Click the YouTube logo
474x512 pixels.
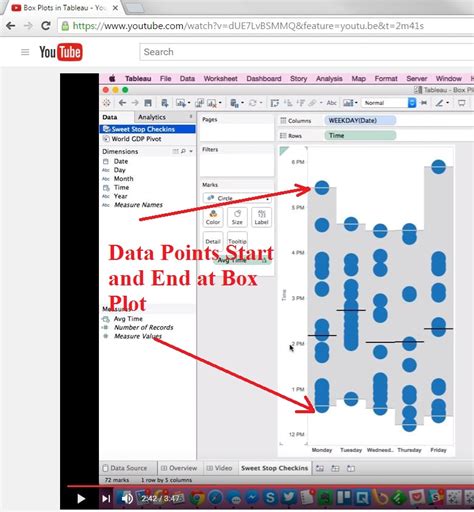click(x=61, y=52)
